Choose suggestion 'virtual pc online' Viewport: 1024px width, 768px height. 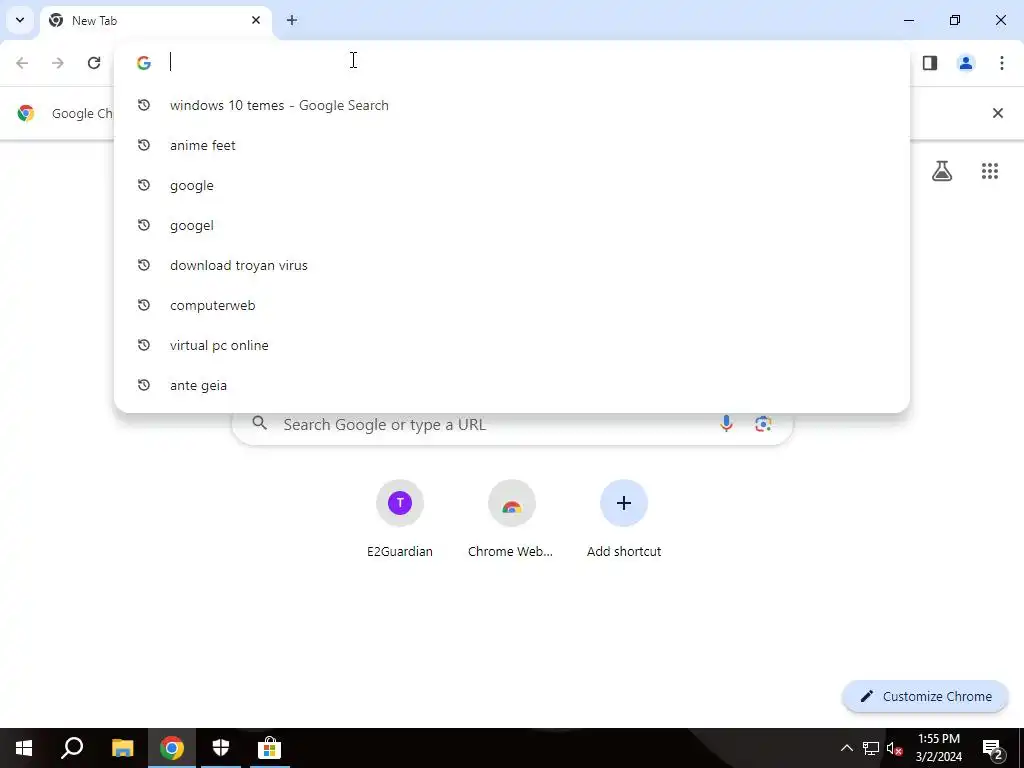tap(511, 345)
